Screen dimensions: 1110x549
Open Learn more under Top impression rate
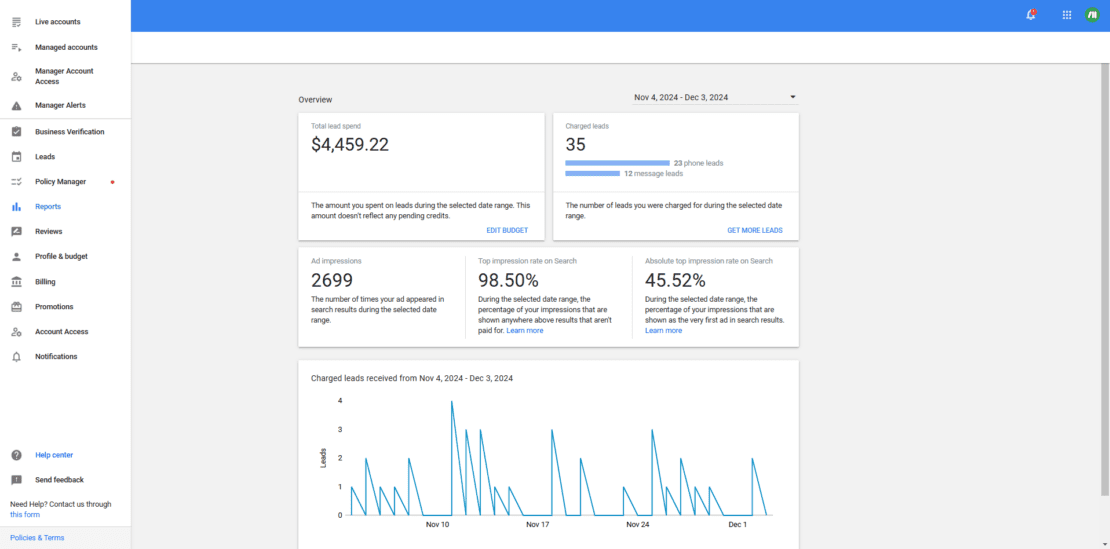pos(525,331)
